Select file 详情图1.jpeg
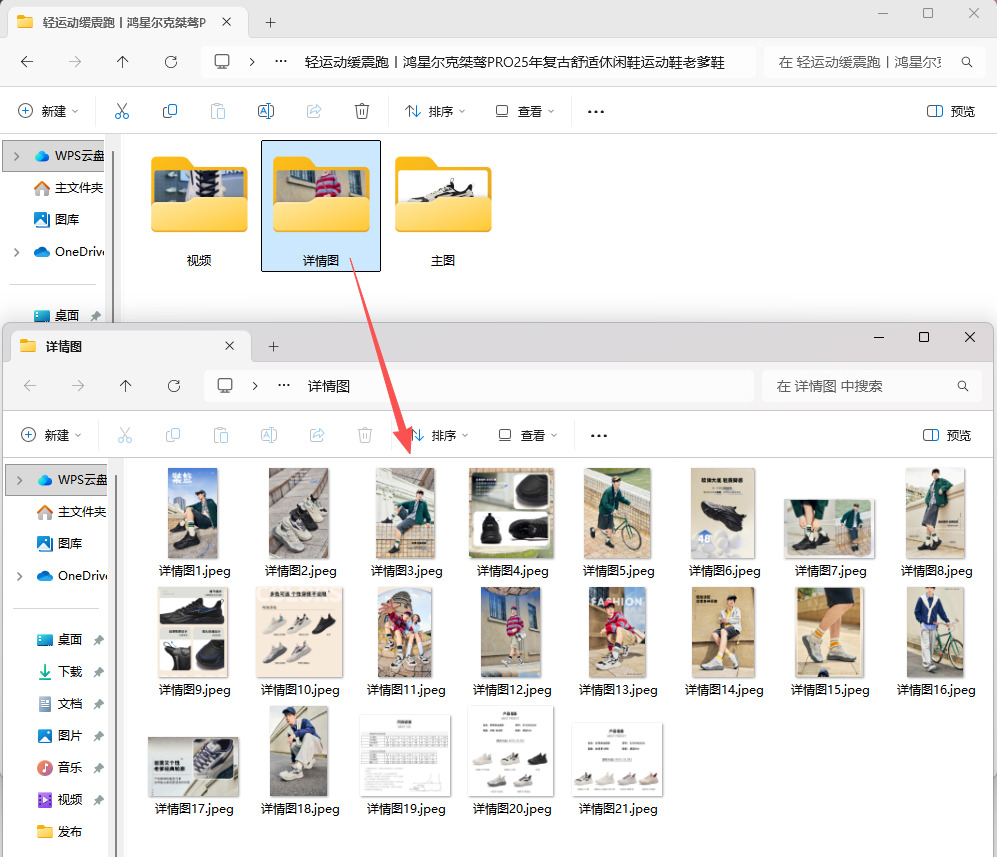 (x=194, y=523)
